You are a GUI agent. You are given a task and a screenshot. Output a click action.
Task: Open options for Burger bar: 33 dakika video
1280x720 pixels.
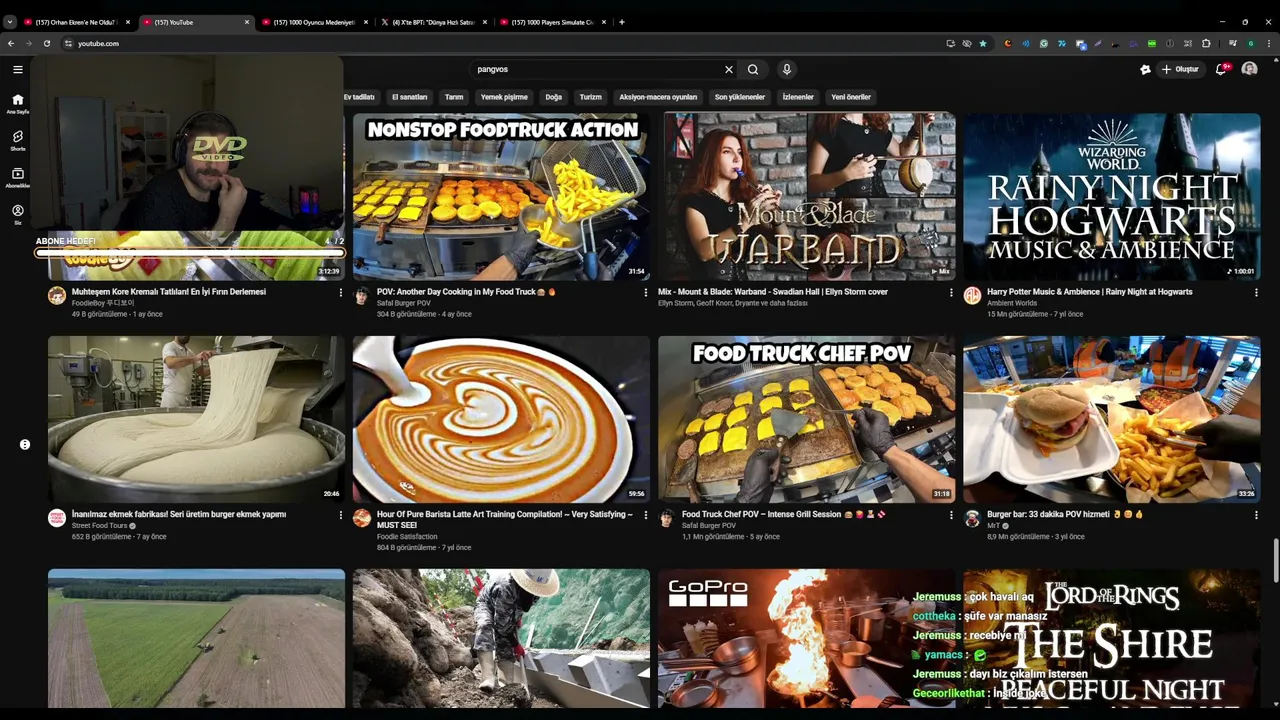[1256, 515]
